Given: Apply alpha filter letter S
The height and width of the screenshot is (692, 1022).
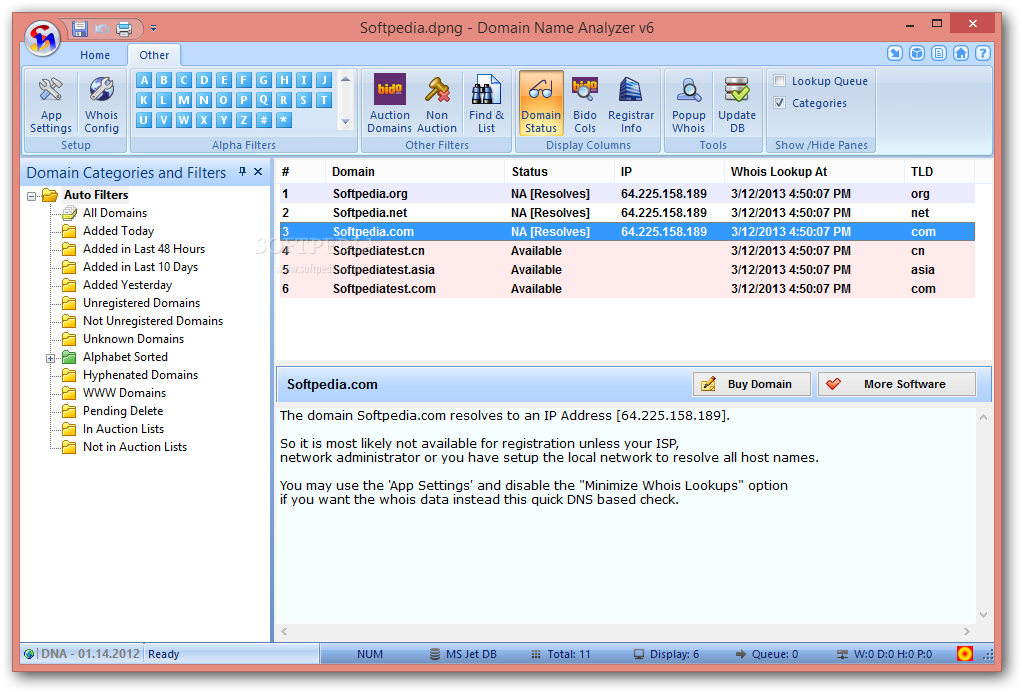Looking at the screenshot, I should click(304, 100).
